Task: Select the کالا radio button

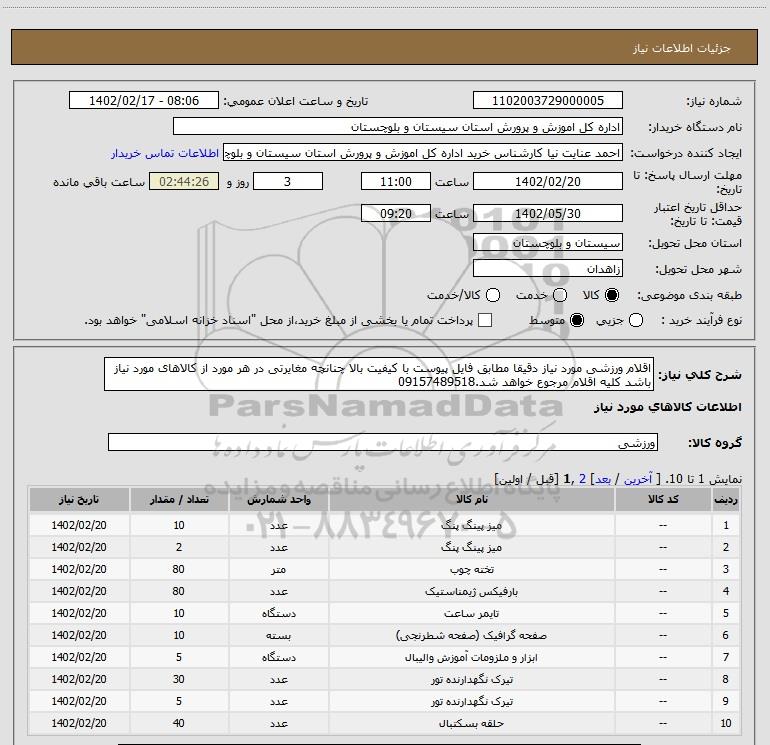Action: coord(612,295)
